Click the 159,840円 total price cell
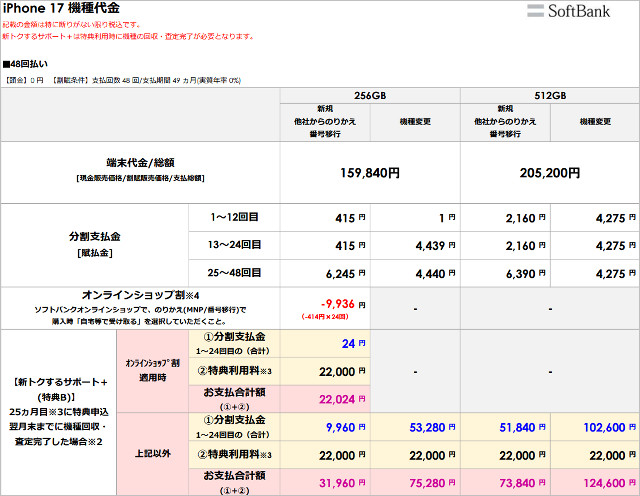This screenshot has height=496, width=640. tap(370, 172)
